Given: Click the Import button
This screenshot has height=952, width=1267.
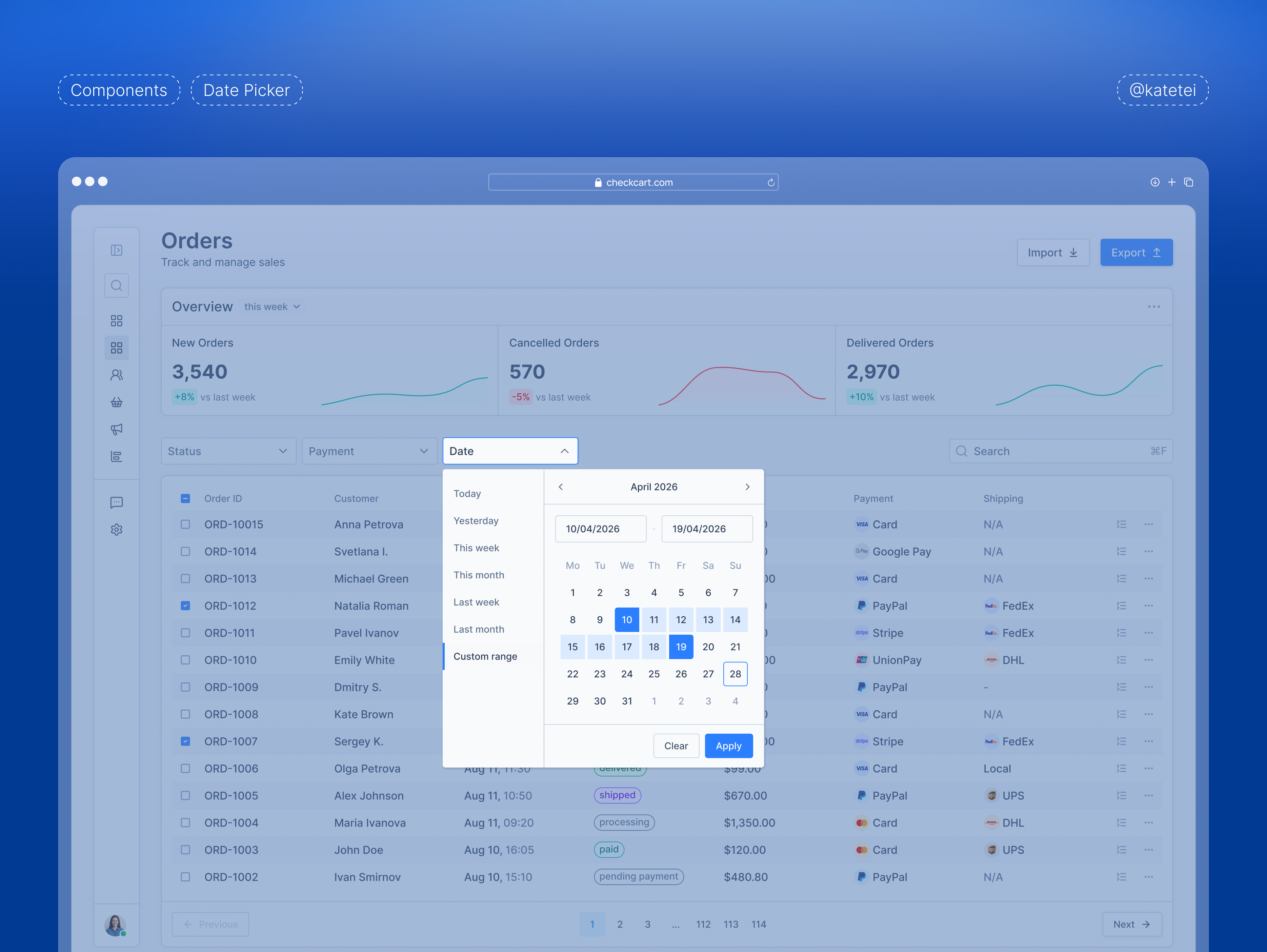Looking at the screenshot, I should click(1053, 253).
